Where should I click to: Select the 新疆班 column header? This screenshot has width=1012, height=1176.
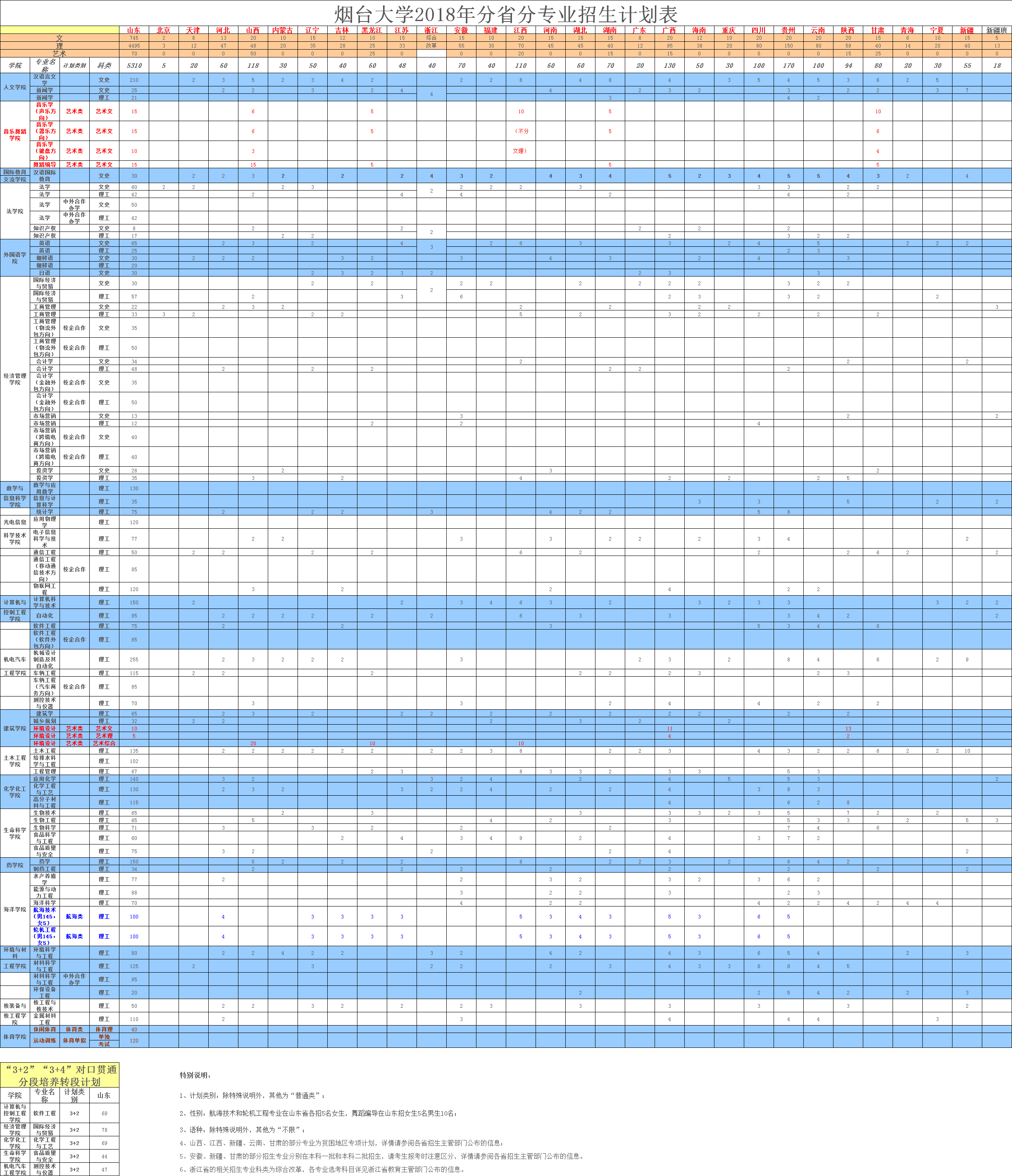click(997, 30)
